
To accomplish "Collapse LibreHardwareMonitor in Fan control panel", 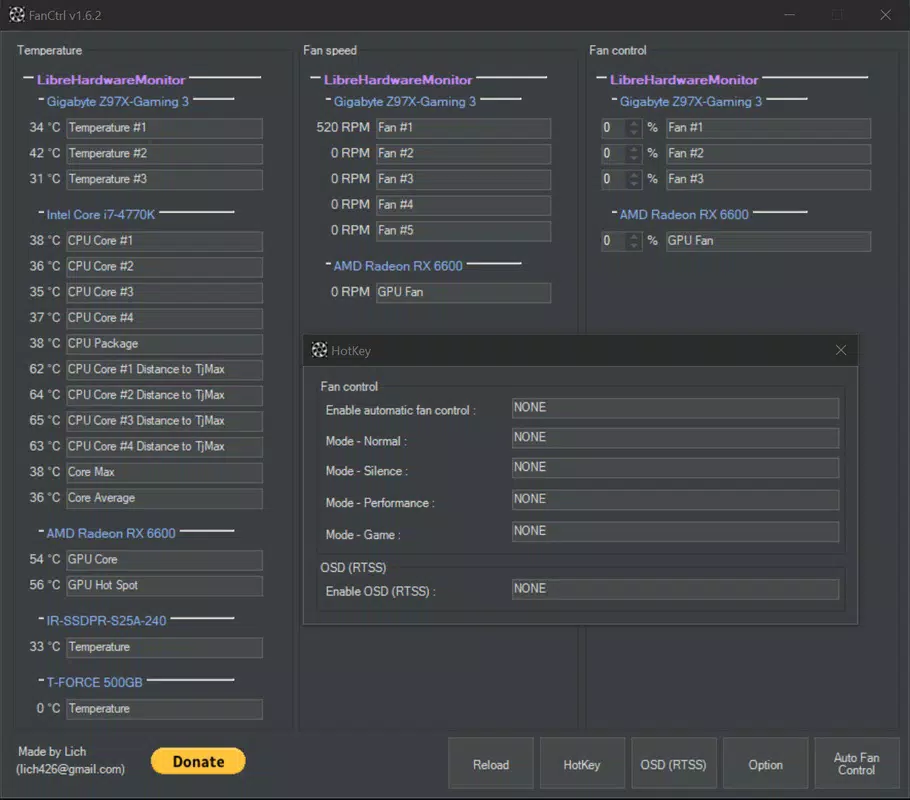I will pos(601,78).
